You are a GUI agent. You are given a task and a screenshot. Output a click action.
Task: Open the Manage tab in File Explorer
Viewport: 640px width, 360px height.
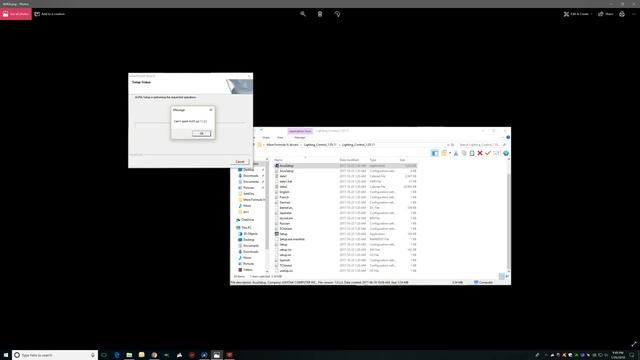300,138
